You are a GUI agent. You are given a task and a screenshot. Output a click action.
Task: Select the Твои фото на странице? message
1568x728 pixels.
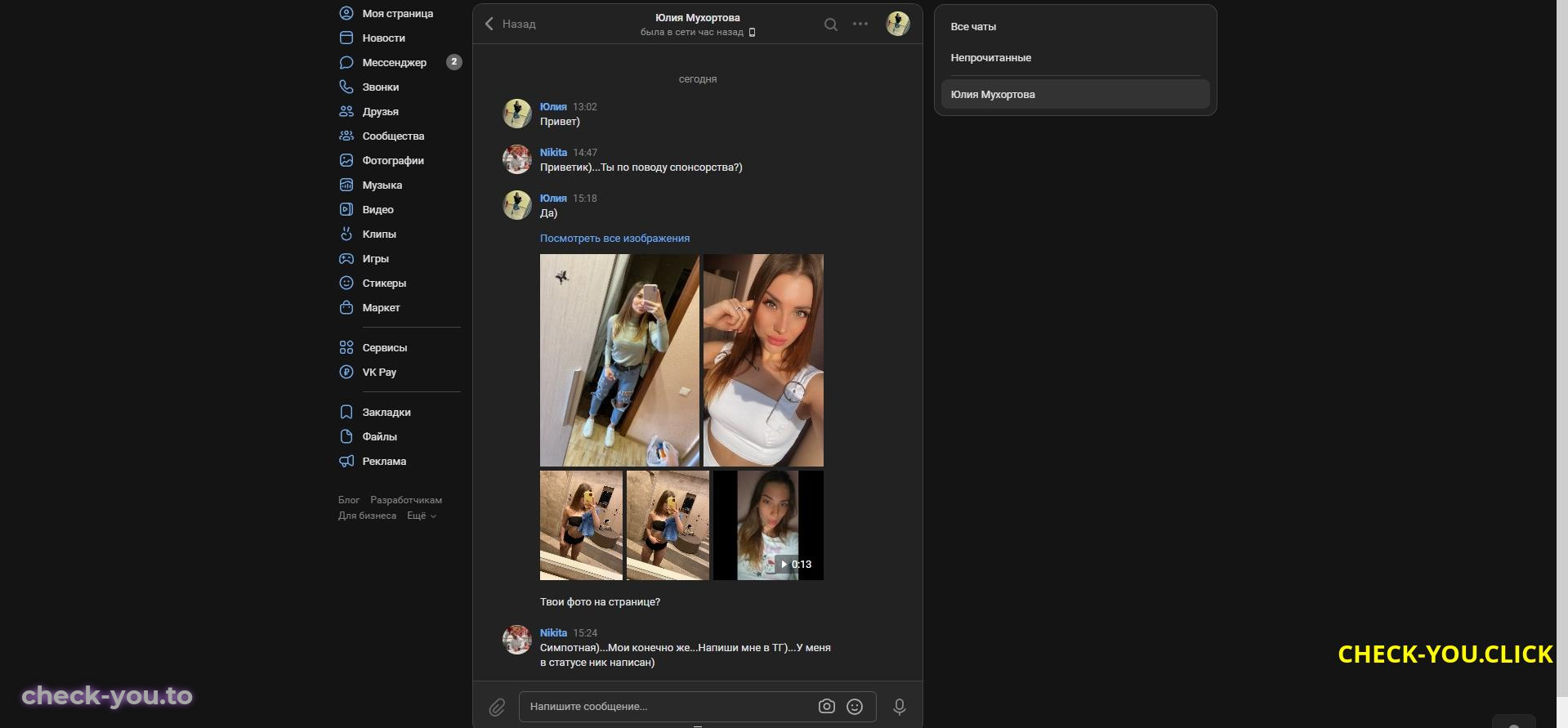(x=600, y=602)
